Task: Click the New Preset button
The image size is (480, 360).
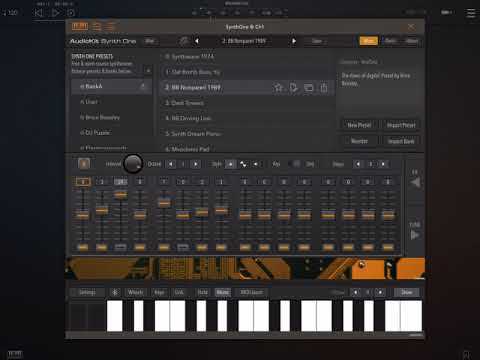Action: 359,125
